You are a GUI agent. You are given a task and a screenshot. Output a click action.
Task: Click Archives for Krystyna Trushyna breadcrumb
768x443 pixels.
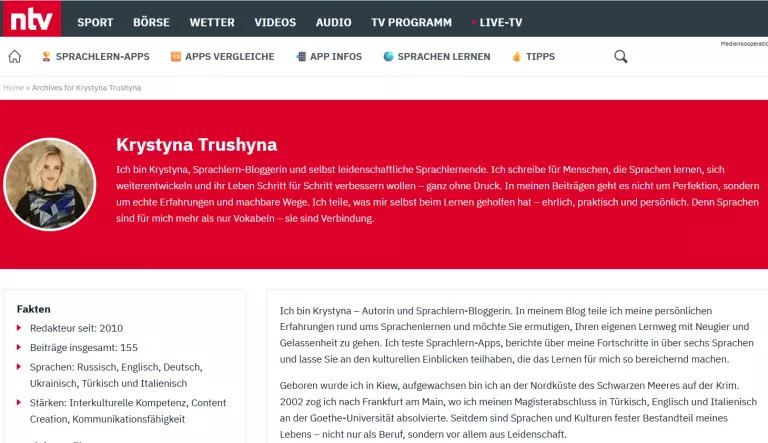(86, 88)
